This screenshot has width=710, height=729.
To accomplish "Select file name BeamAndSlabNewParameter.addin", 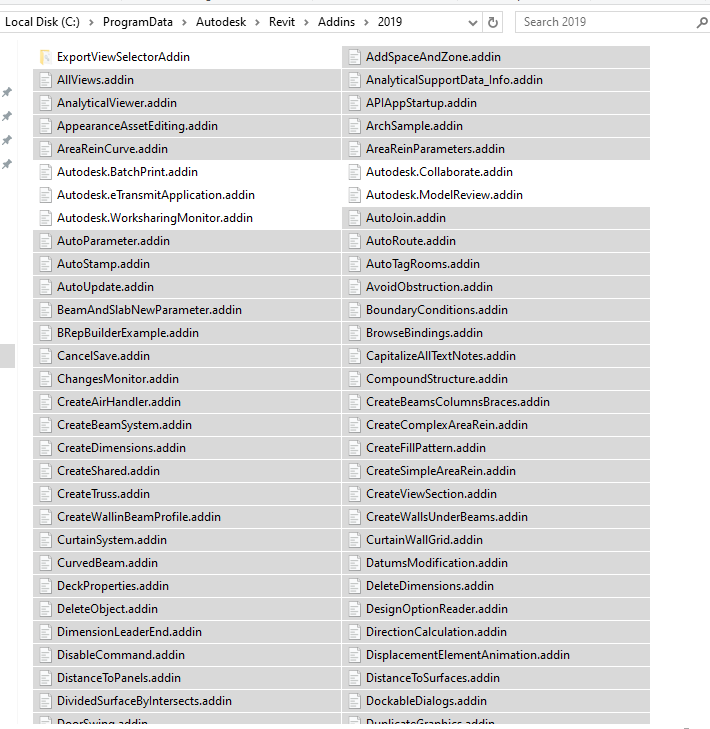I will (149, 310).
